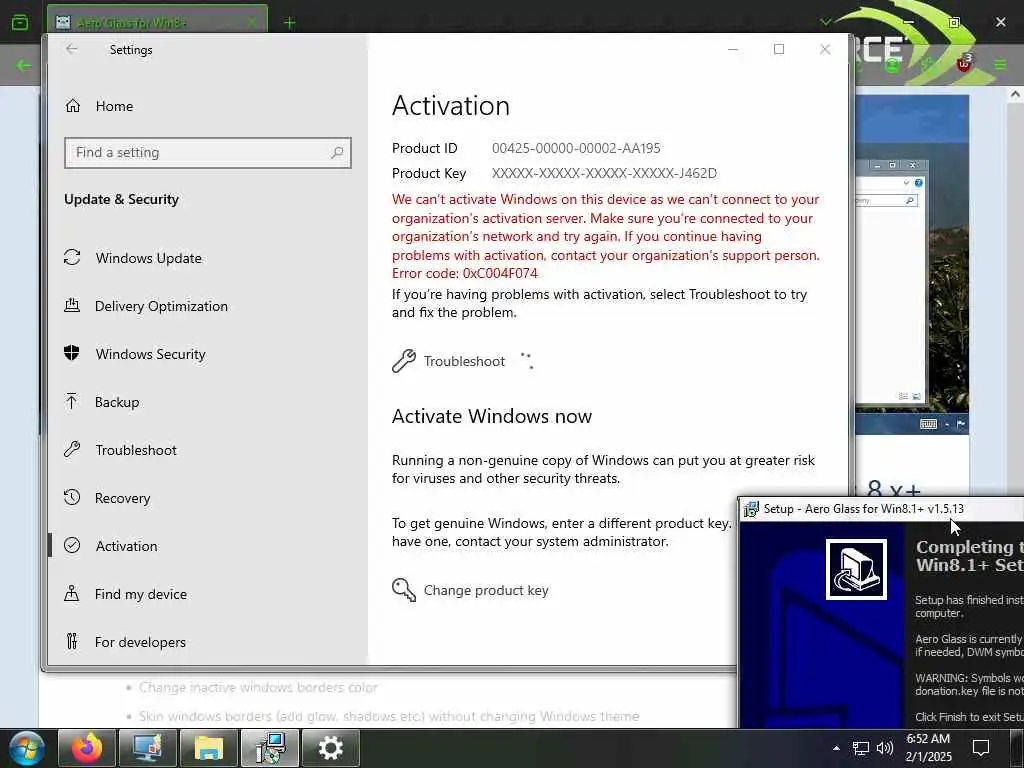Click the Delivery Optimization icon

click(72, 305)
